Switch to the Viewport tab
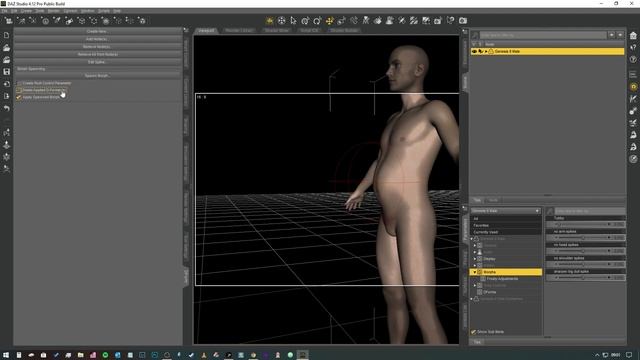This screenshot has height=360, width=640. [207, 31]
